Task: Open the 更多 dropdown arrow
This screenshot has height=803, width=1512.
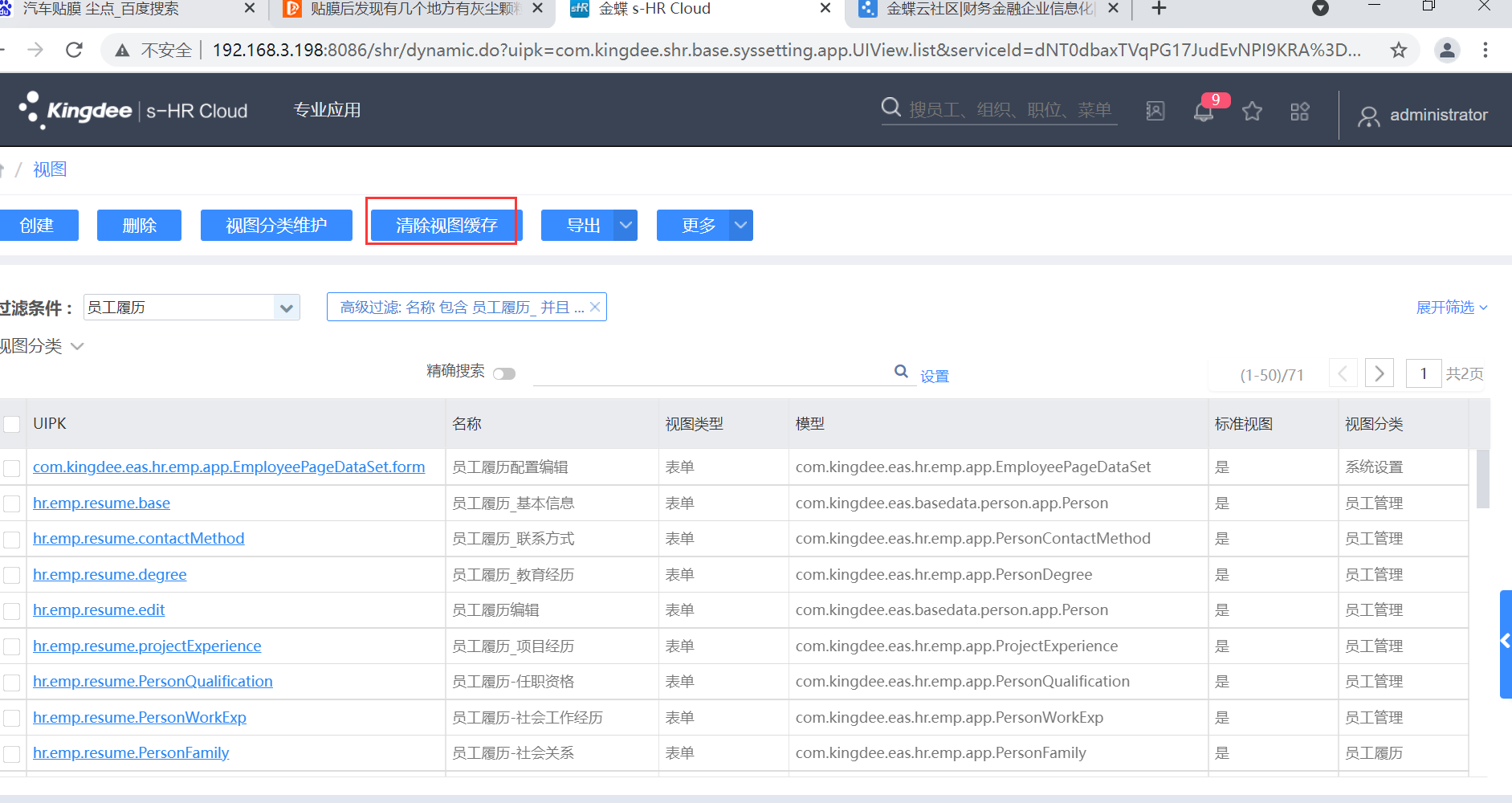Action: coord(742,226)
